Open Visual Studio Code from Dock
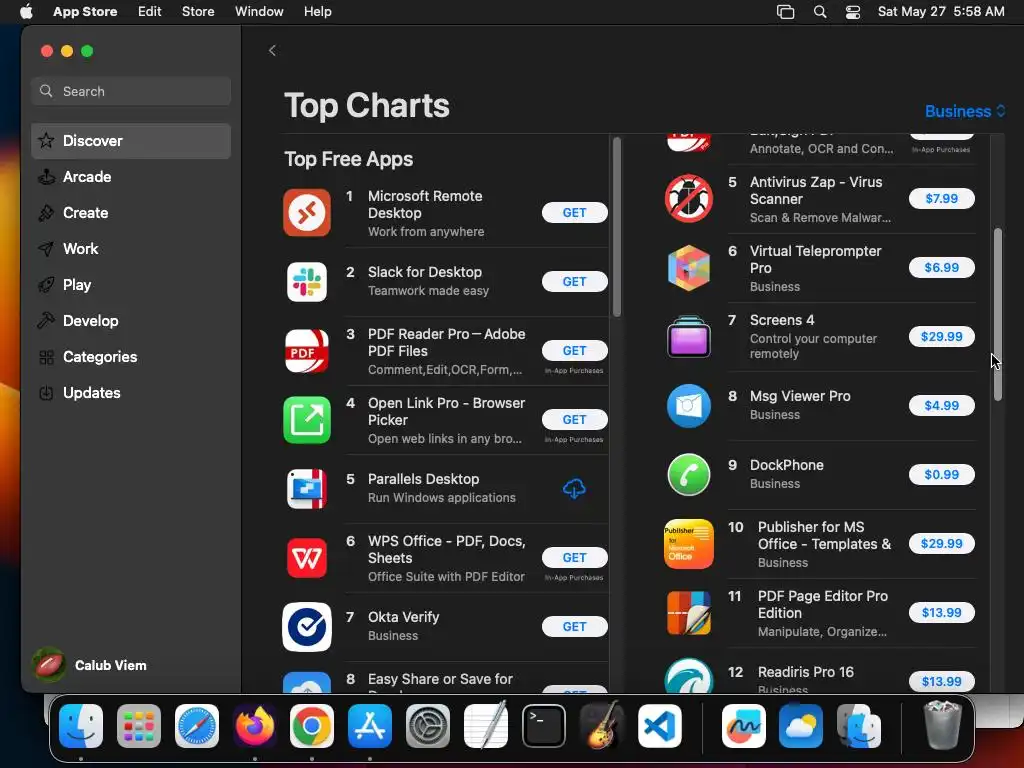Screen dimensions: 1024x768 pyautogui.click(x=660, y=726)
